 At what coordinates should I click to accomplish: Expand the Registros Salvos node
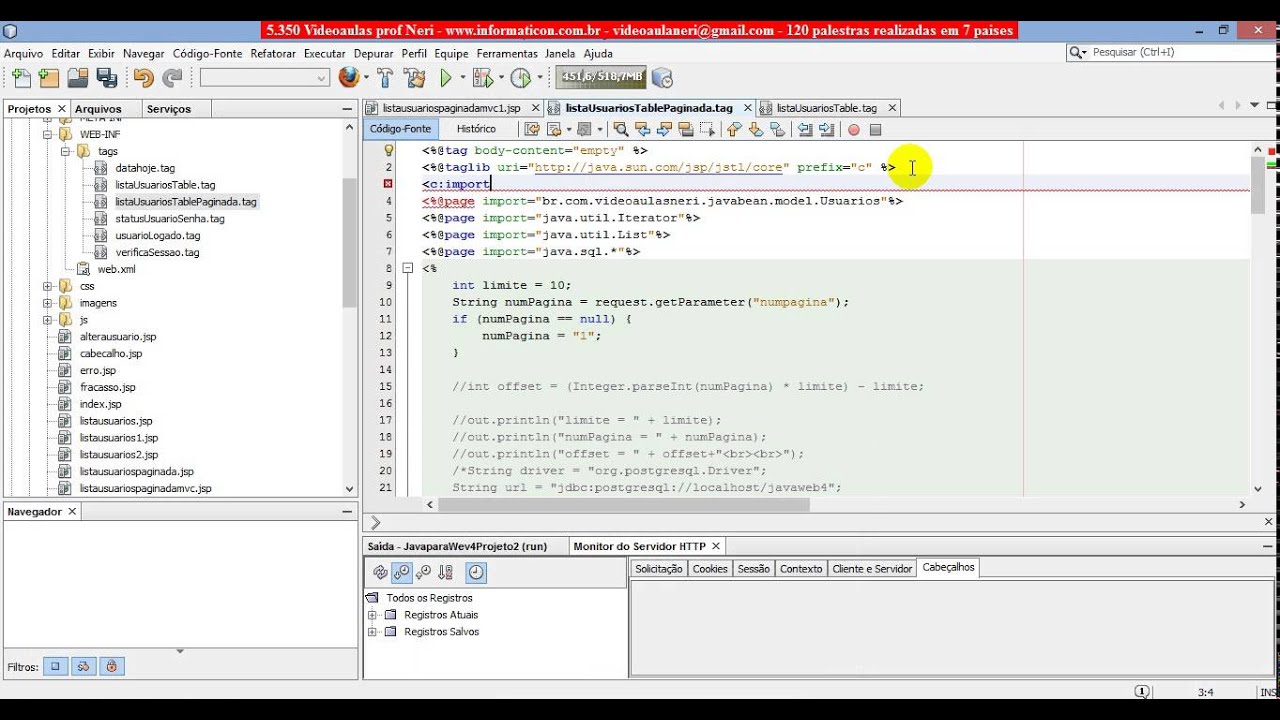pos(373,632)
